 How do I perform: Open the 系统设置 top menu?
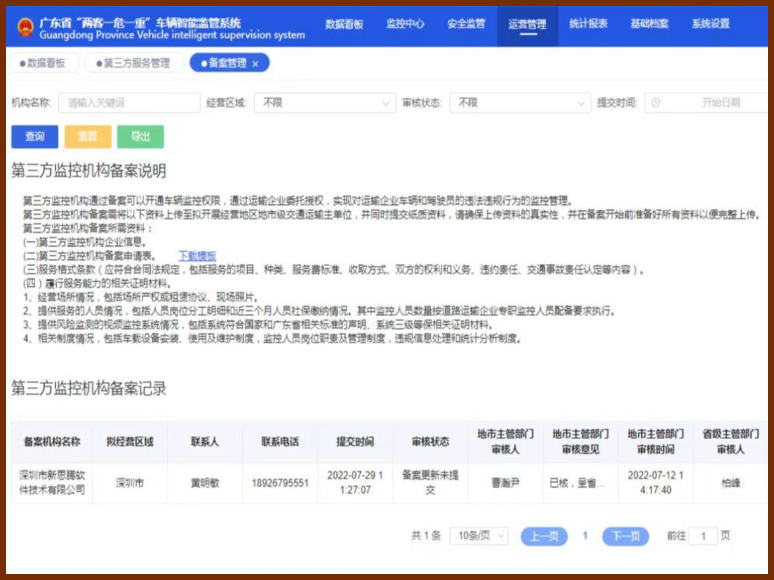710,24
